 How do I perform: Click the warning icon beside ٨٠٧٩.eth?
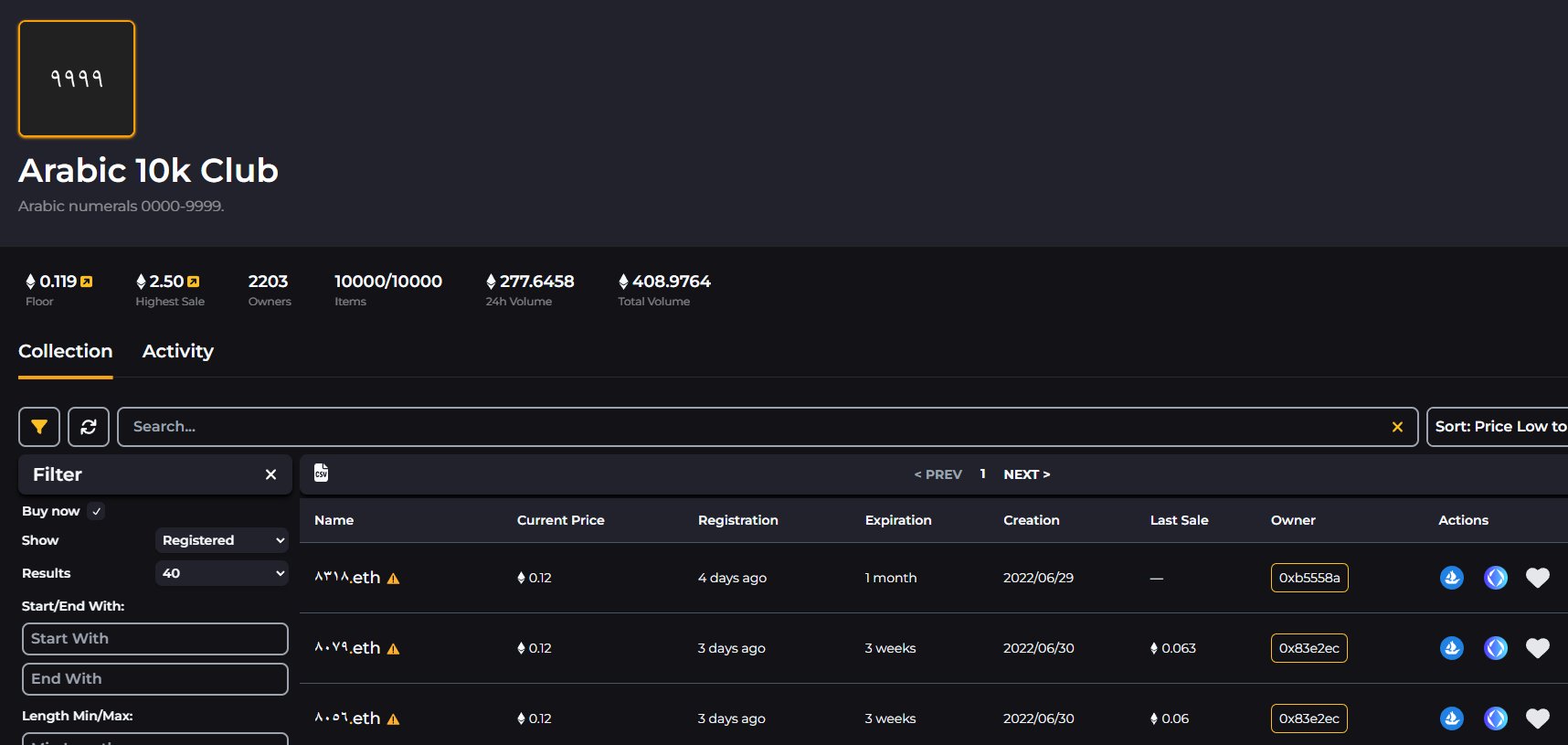point(394,649)
